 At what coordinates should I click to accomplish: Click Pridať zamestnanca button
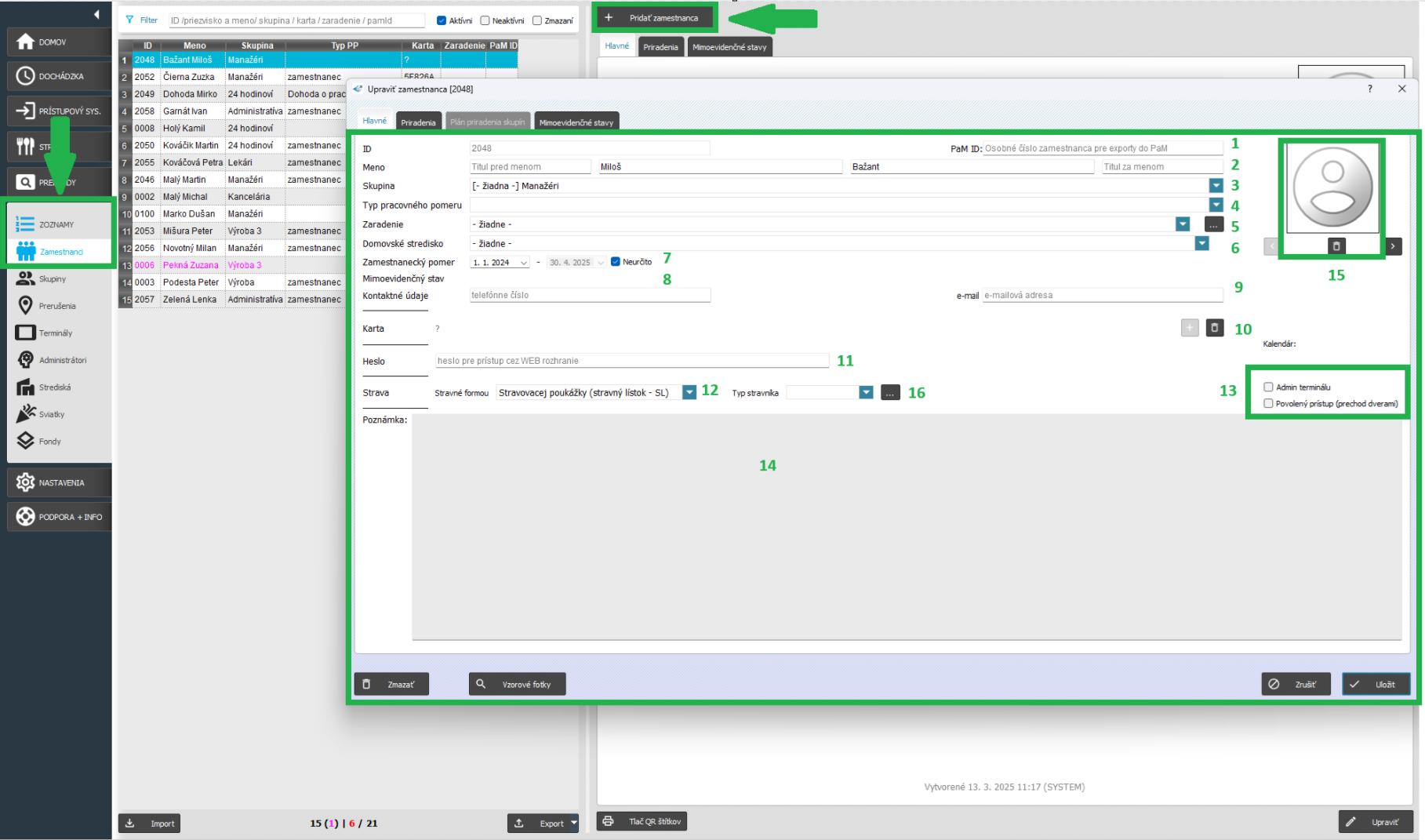click(654, 17)
